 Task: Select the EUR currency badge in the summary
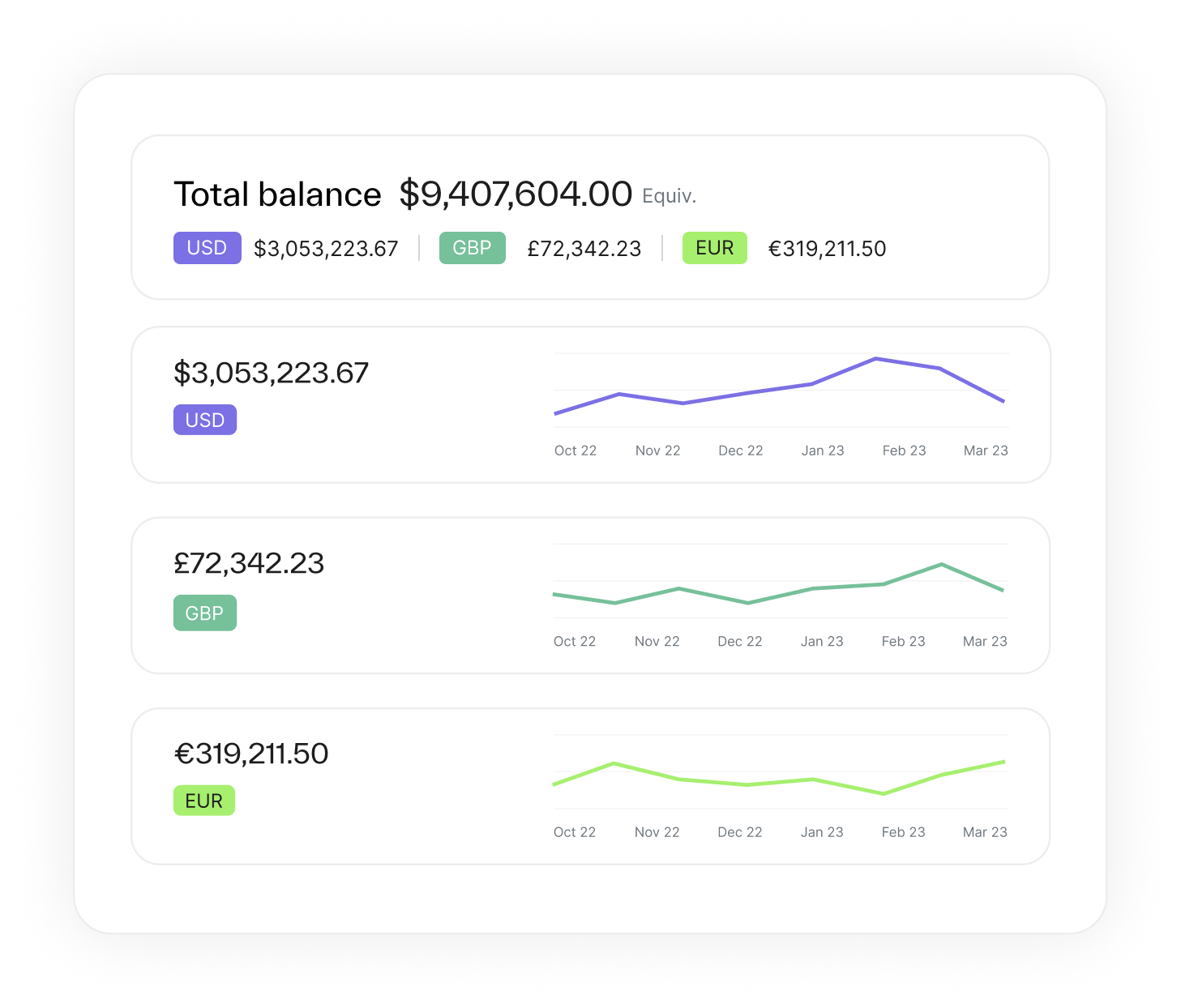click(x=714, y=248)
